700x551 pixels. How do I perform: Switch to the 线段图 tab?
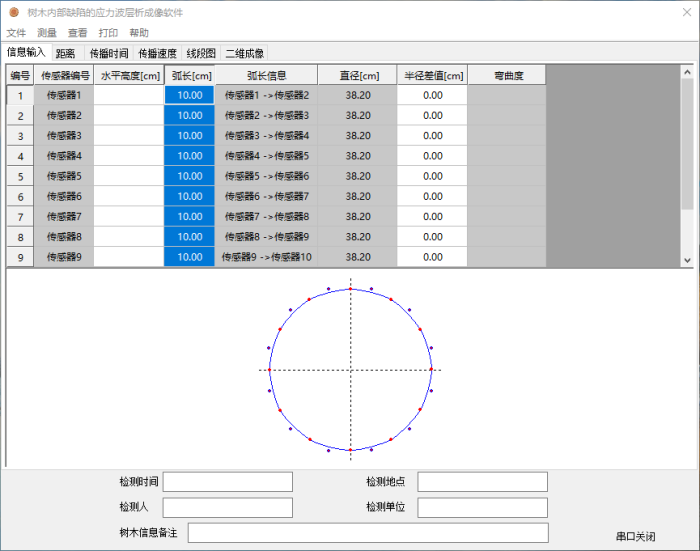point(202,53)
